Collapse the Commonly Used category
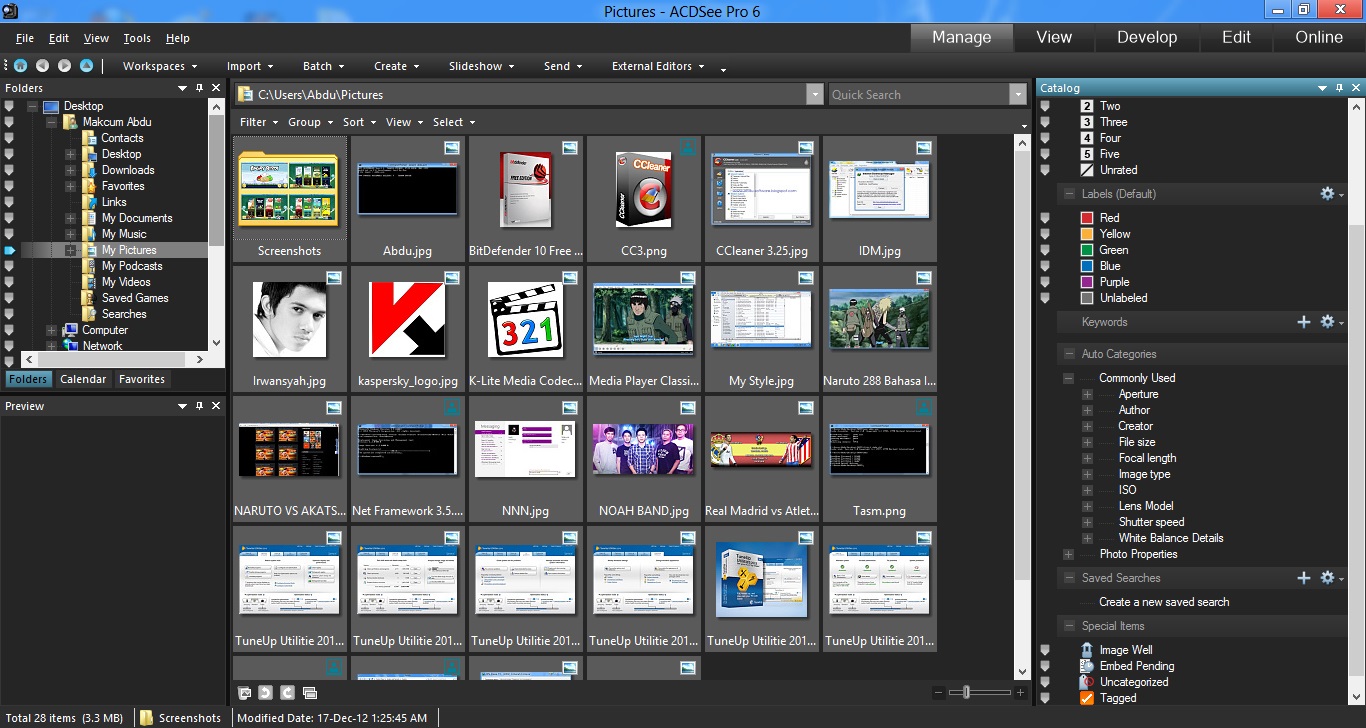1366x728 pixels. click(1068, 378)
